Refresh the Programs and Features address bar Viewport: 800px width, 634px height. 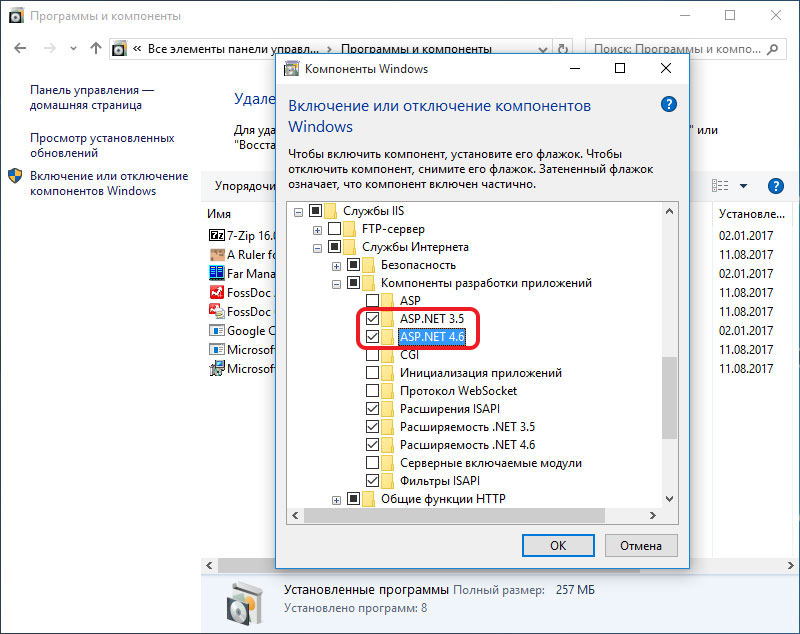[x=563, y=49]
